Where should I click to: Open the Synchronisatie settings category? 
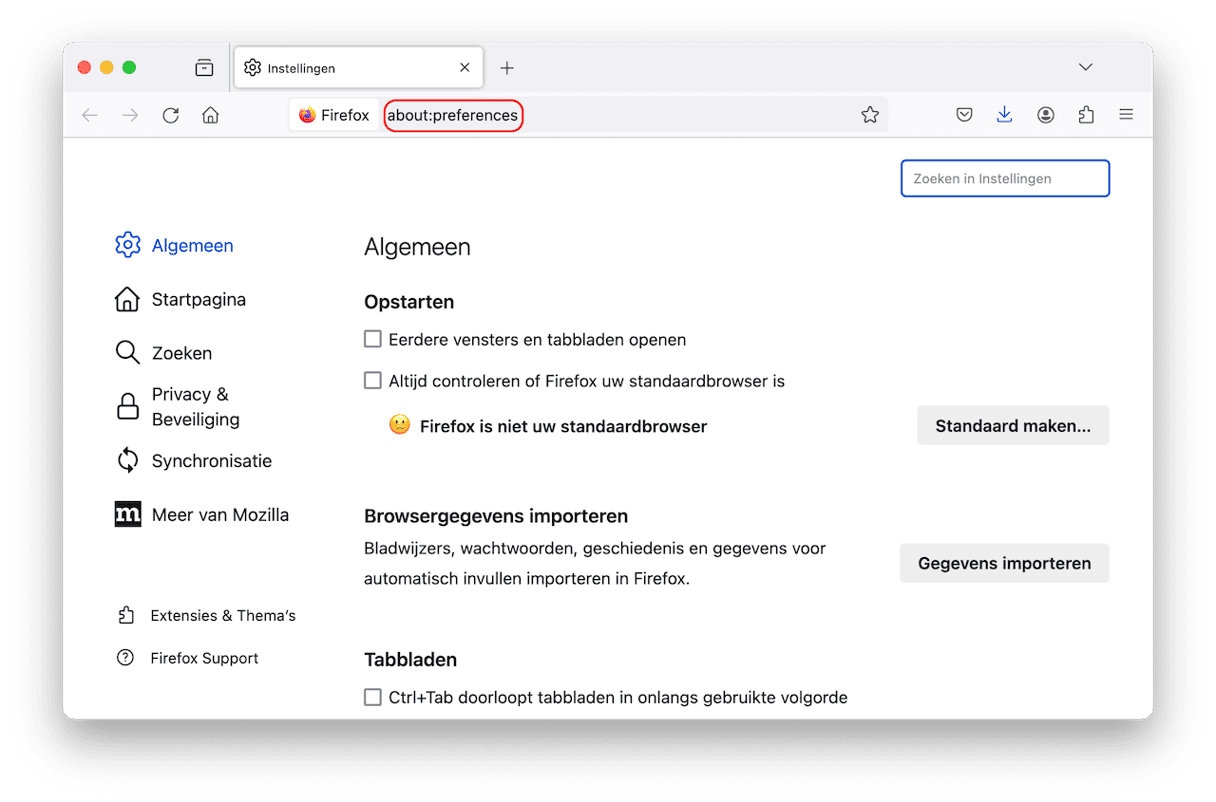pos(193,461)
